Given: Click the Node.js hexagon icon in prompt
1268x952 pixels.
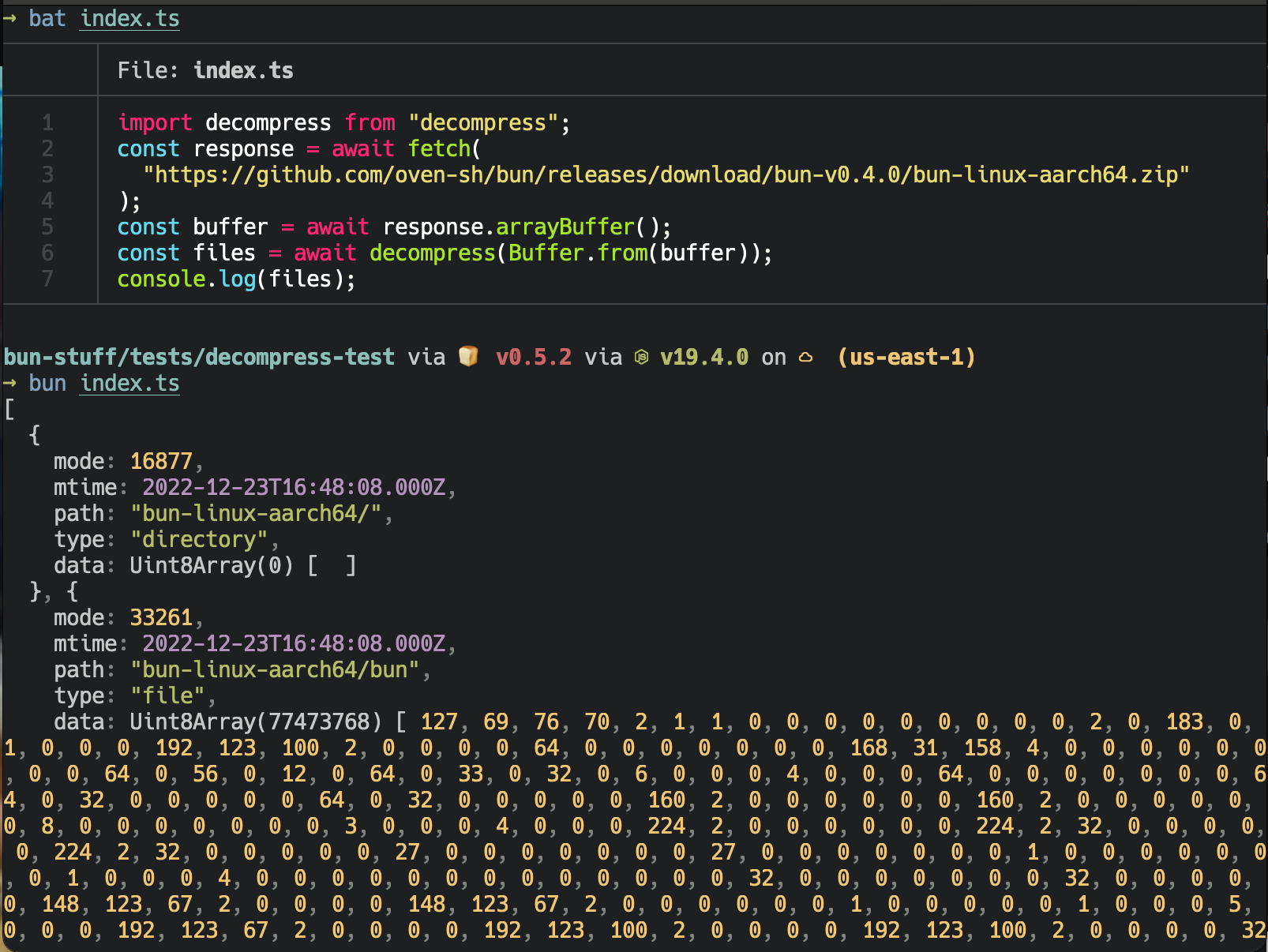Looking at the screenshot, I should 642,358.
